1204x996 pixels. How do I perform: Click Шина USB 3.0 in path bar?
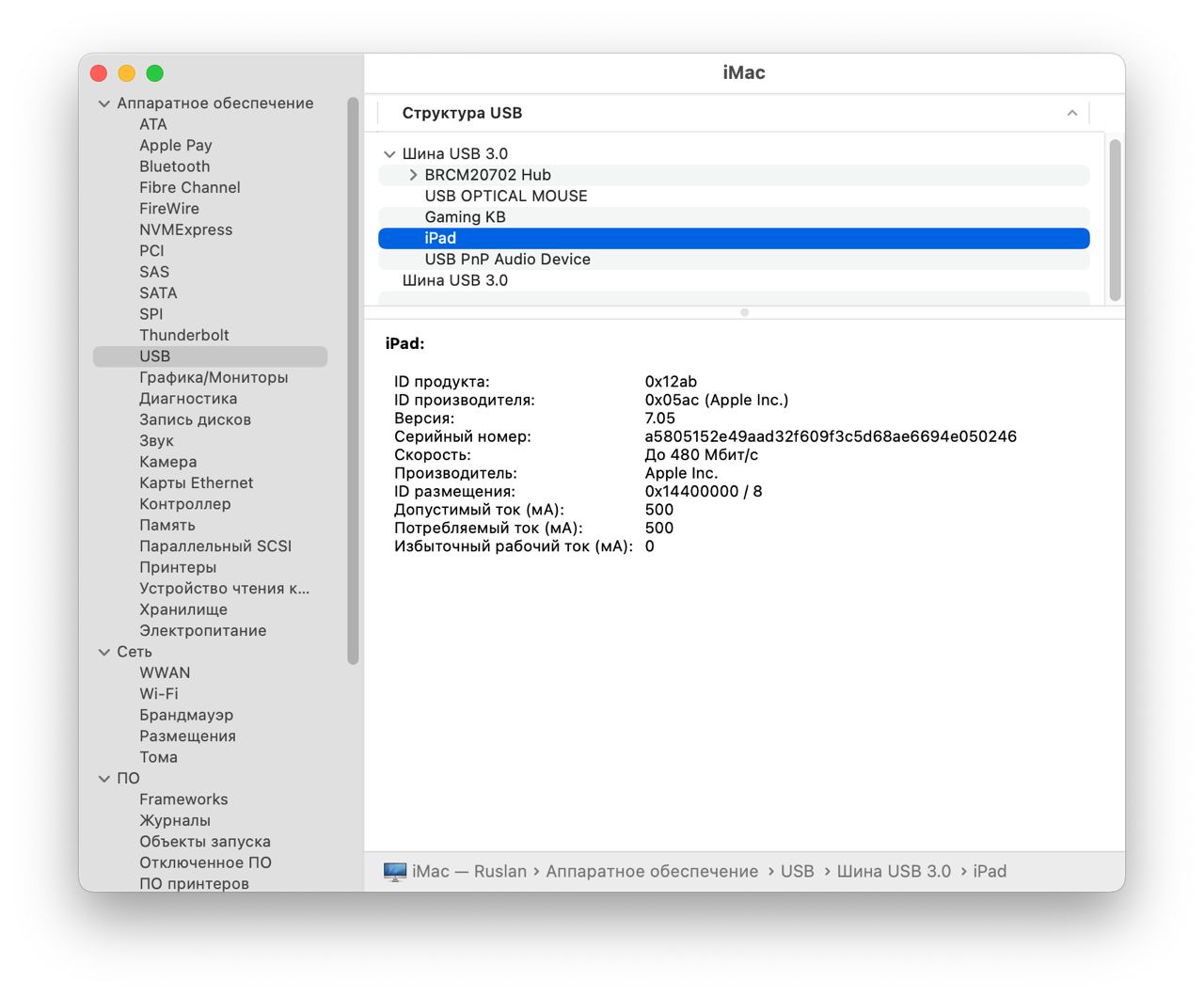pos(894,872)
